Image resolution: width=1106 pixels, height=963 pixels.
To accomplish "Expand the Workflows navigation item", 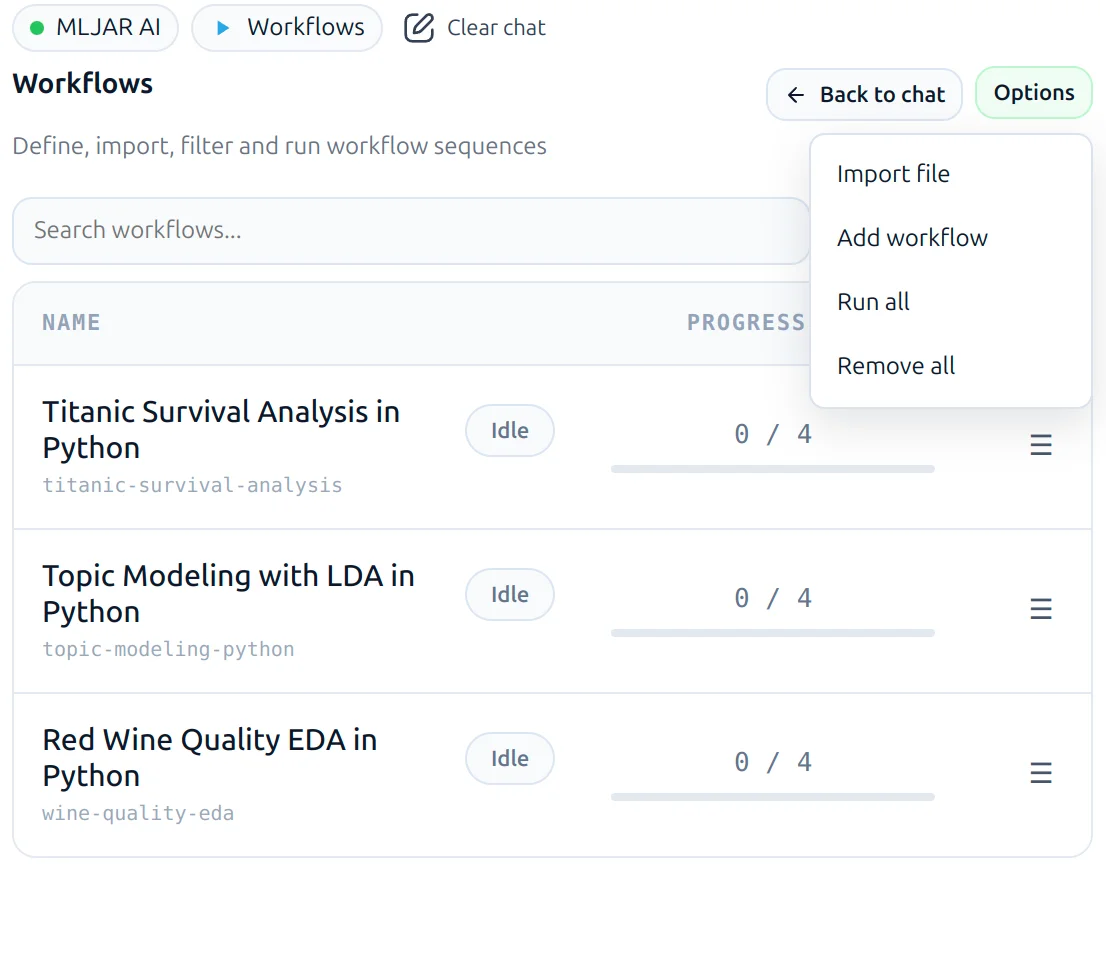I will coord(287,28).
